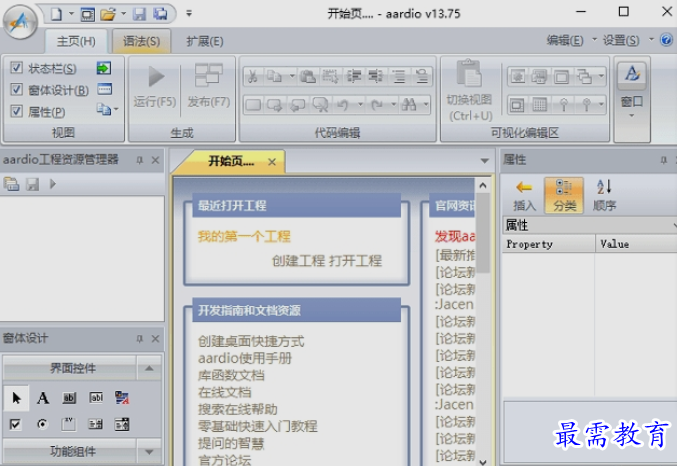Toggle the 属性(P) checkbox
The image size is (677, 466).
[x=16, y=111]
